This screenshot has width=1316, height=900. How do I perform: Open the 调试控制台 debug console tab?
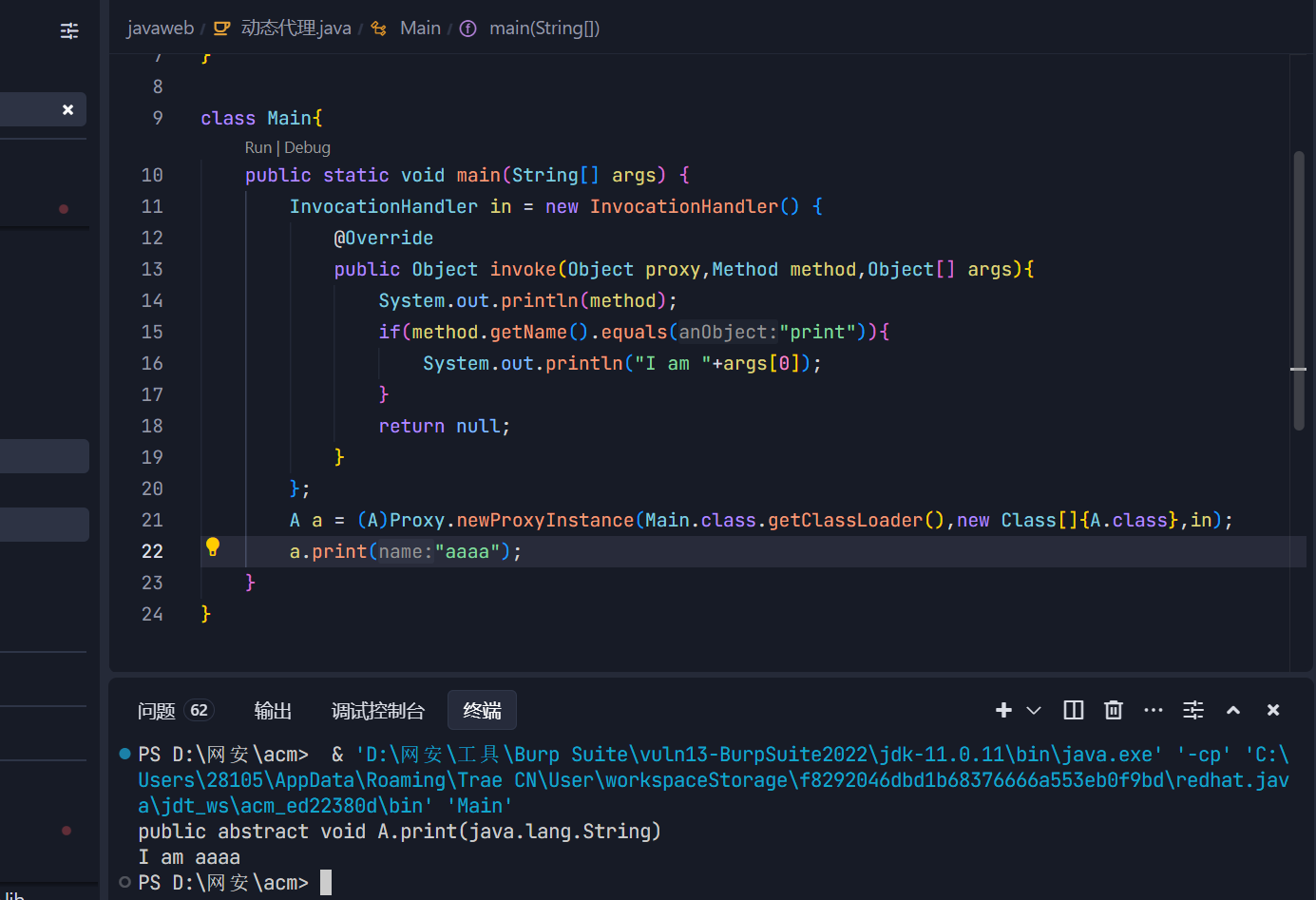pos(378,711)
